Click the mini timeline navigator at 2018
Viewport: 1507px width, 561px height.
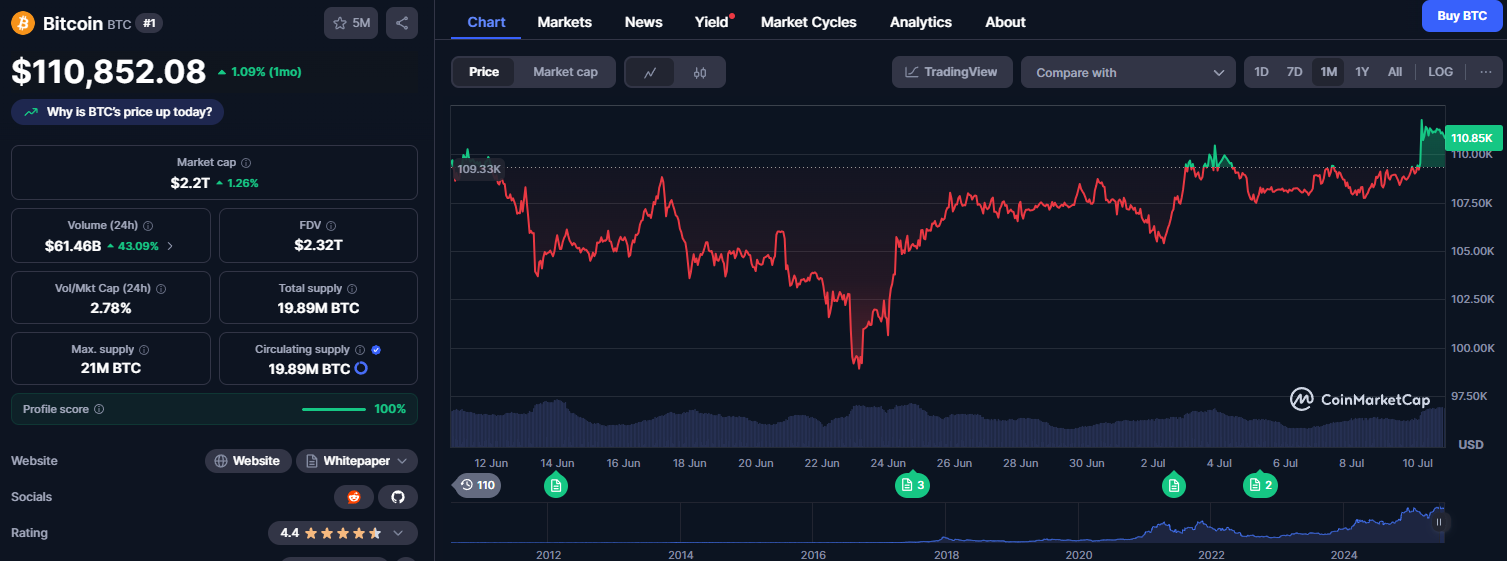pyautogui.click(x=946, y=522)
